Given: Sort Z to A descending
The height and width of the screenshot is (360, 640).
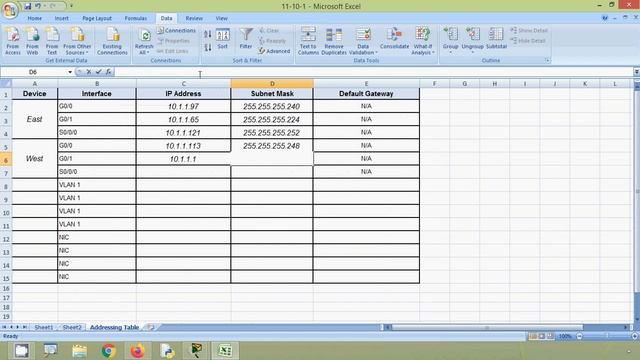Looking at the screenshot, I should pos(208,47).
